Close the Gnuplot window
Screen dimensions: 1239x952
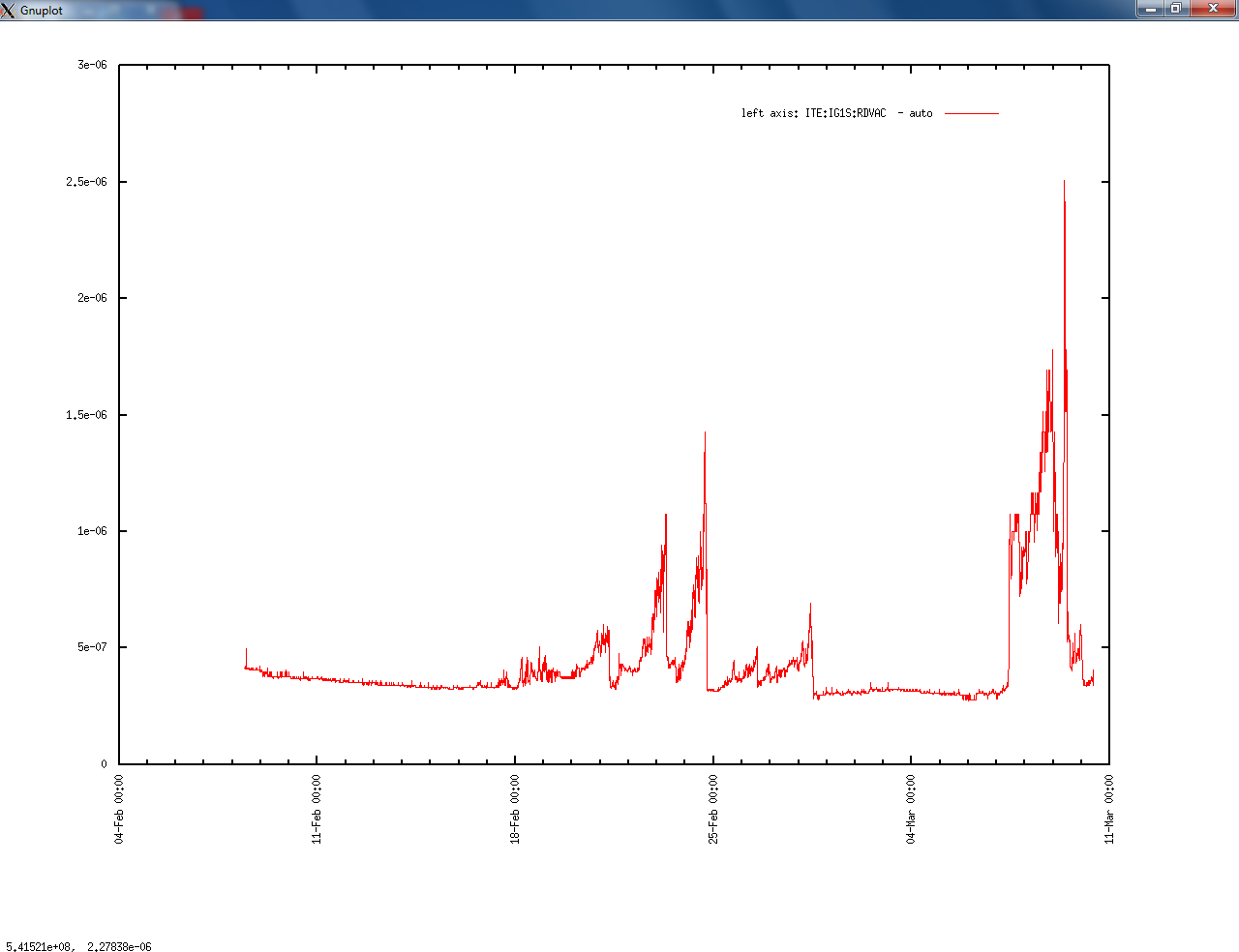[x=1214, y=9]
